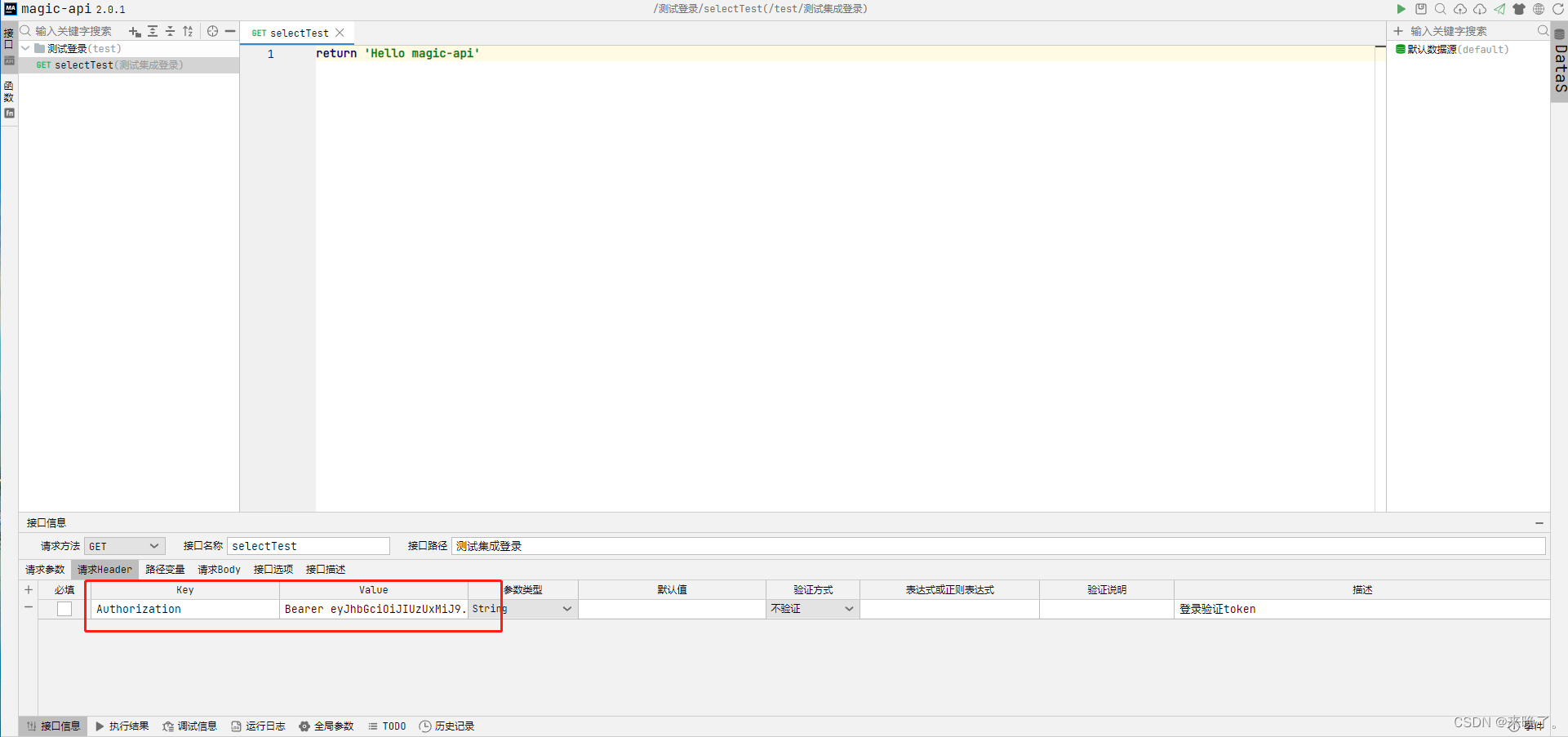Click the 默认值 cell for Authorization

point(672,609)
